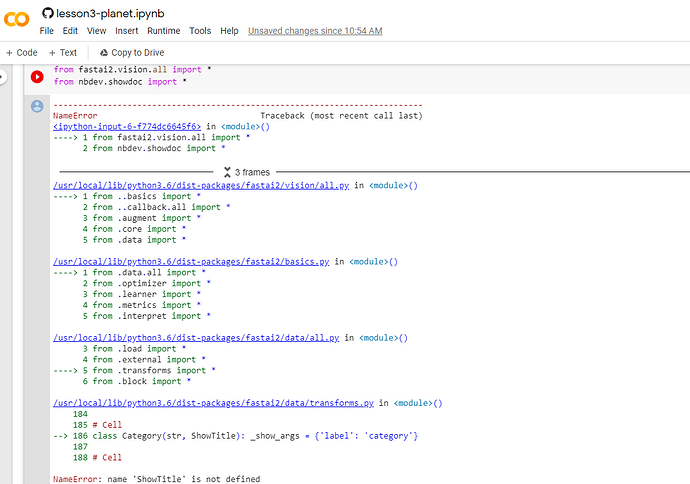Click 'Traceback (most recent call last)' text
This screenshot has width=690, height=484.
point(341,116)
